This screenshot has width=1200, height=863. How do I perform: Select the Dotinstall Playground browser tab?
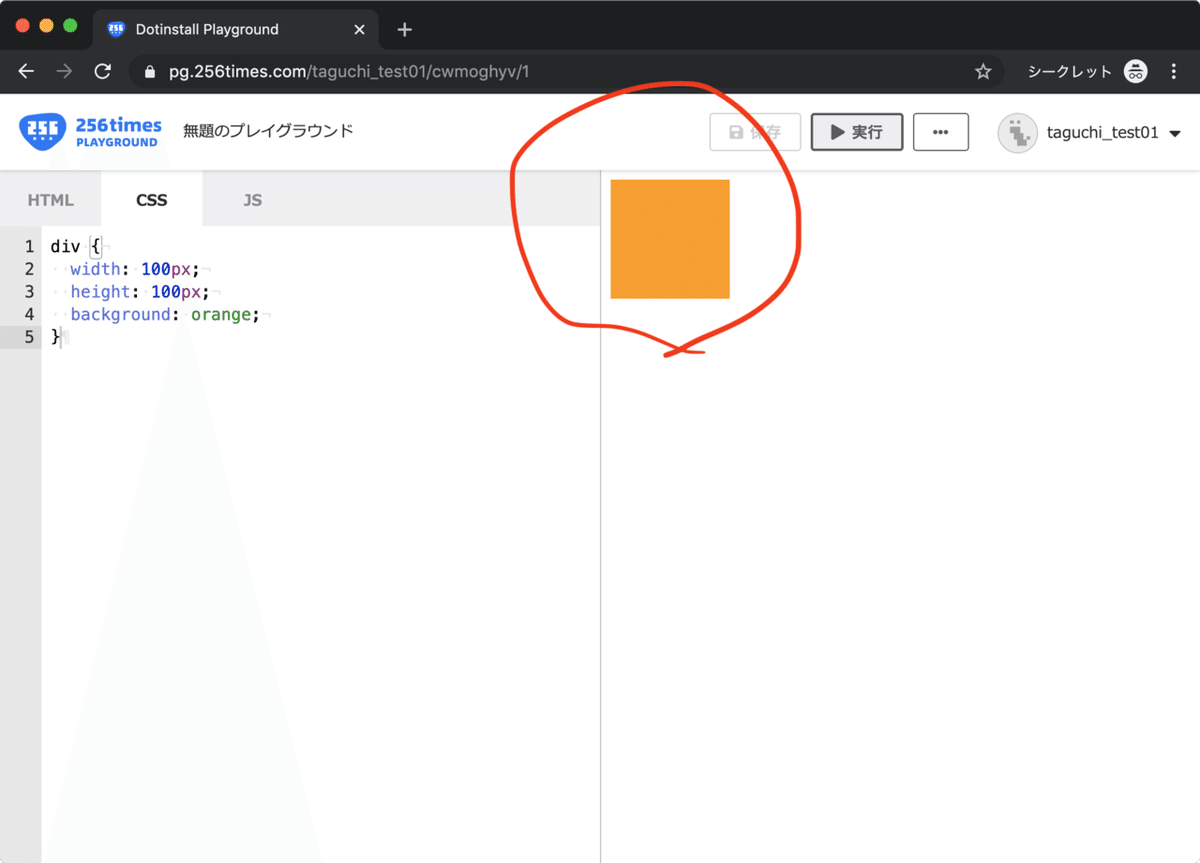click(236, 30)
